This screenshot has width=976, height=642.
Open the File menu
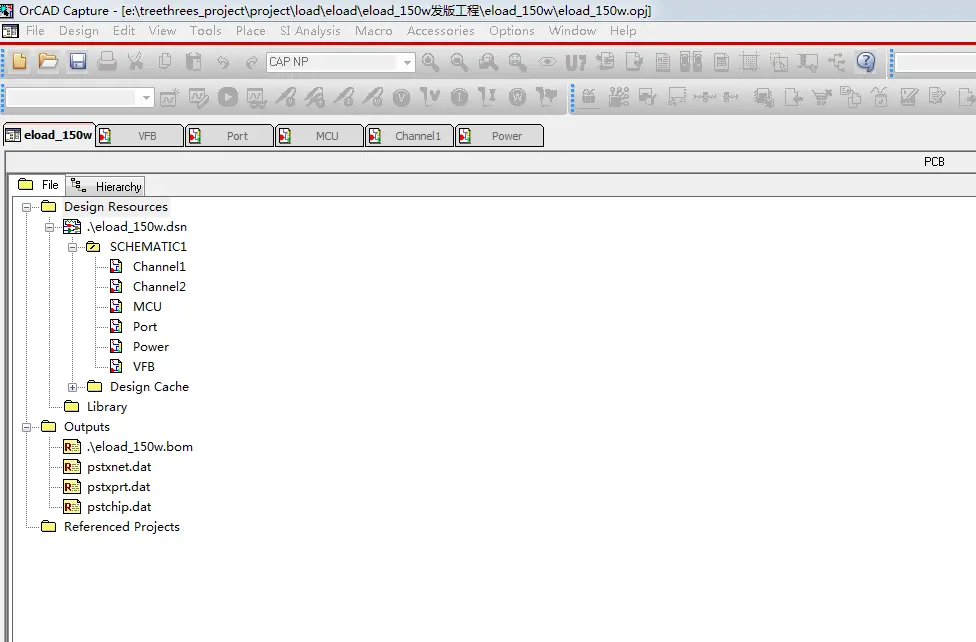tap(35, 31)
